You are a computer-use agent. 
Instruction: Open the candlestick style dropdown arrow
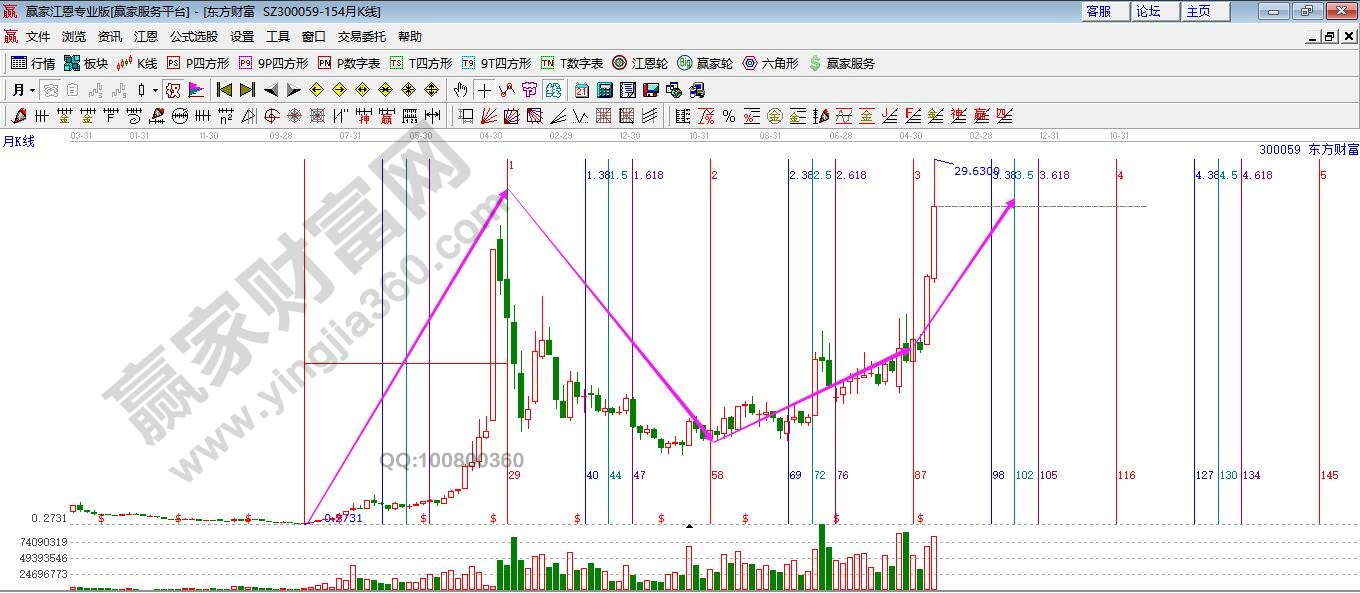pyautogui.click(x=155, y=90)
